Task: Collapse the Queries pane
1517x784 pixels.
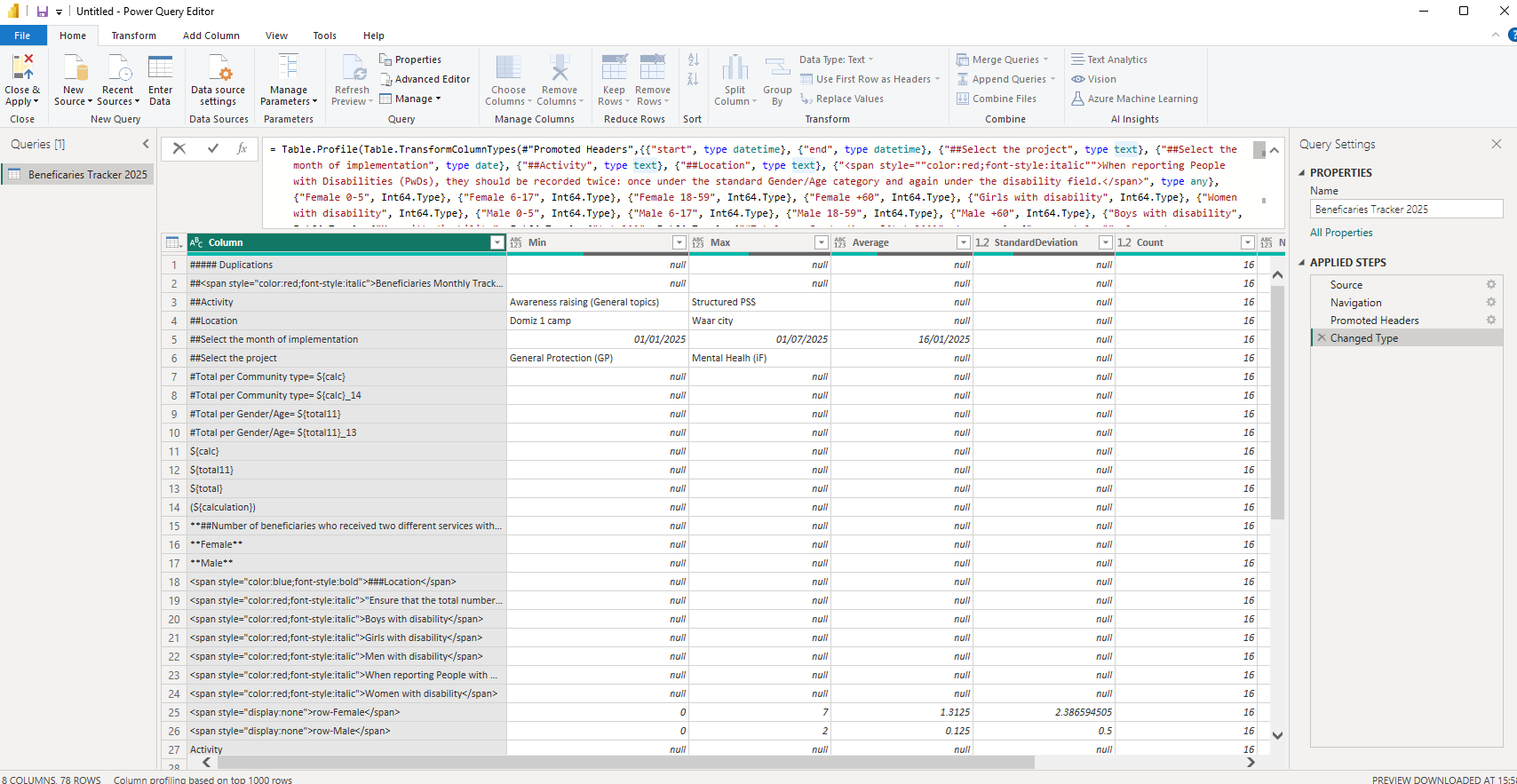Action: click(146, 144)
